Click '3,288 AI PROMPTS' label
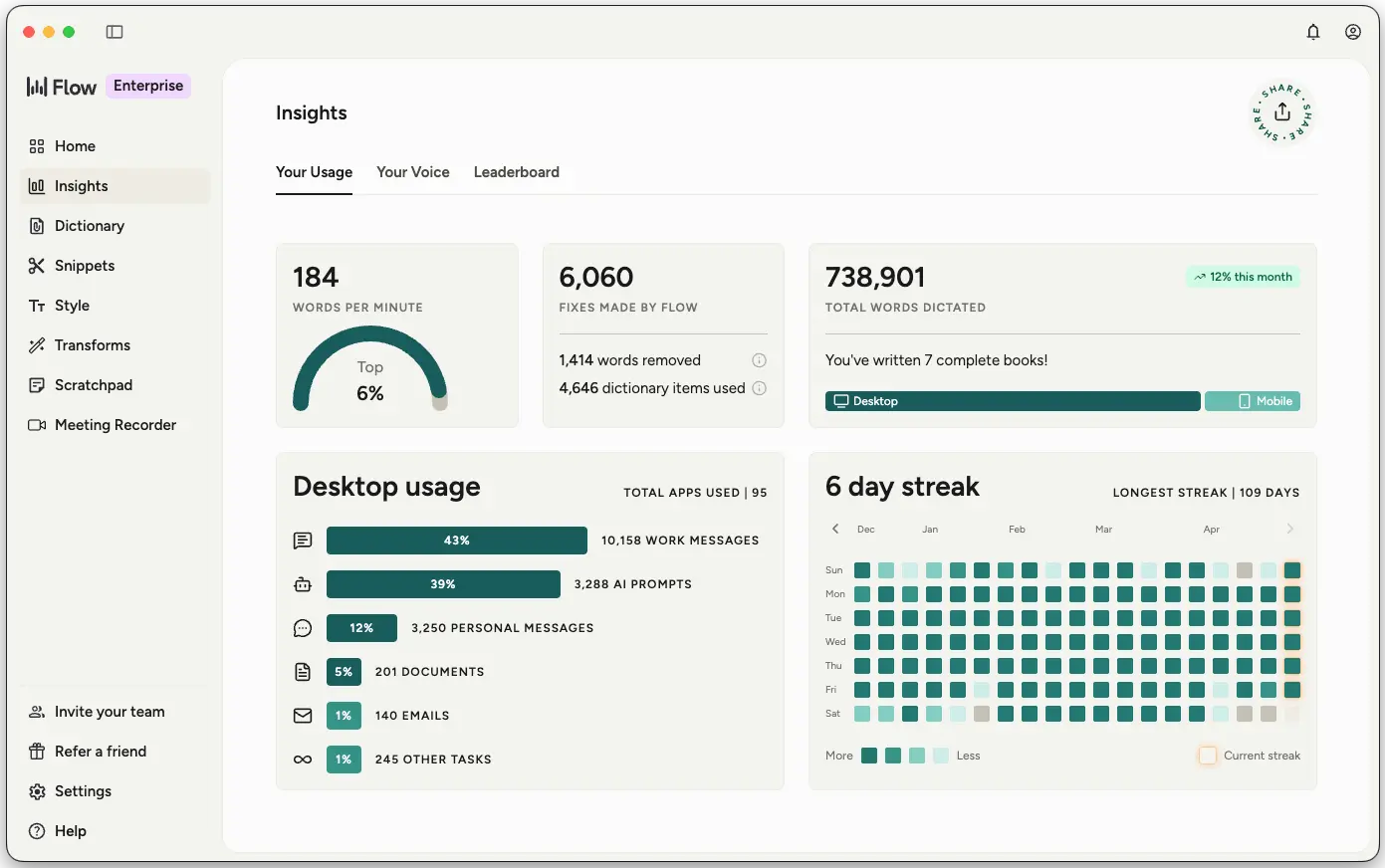The width and height of the screenshot is (1385, 868). [633, 584]
